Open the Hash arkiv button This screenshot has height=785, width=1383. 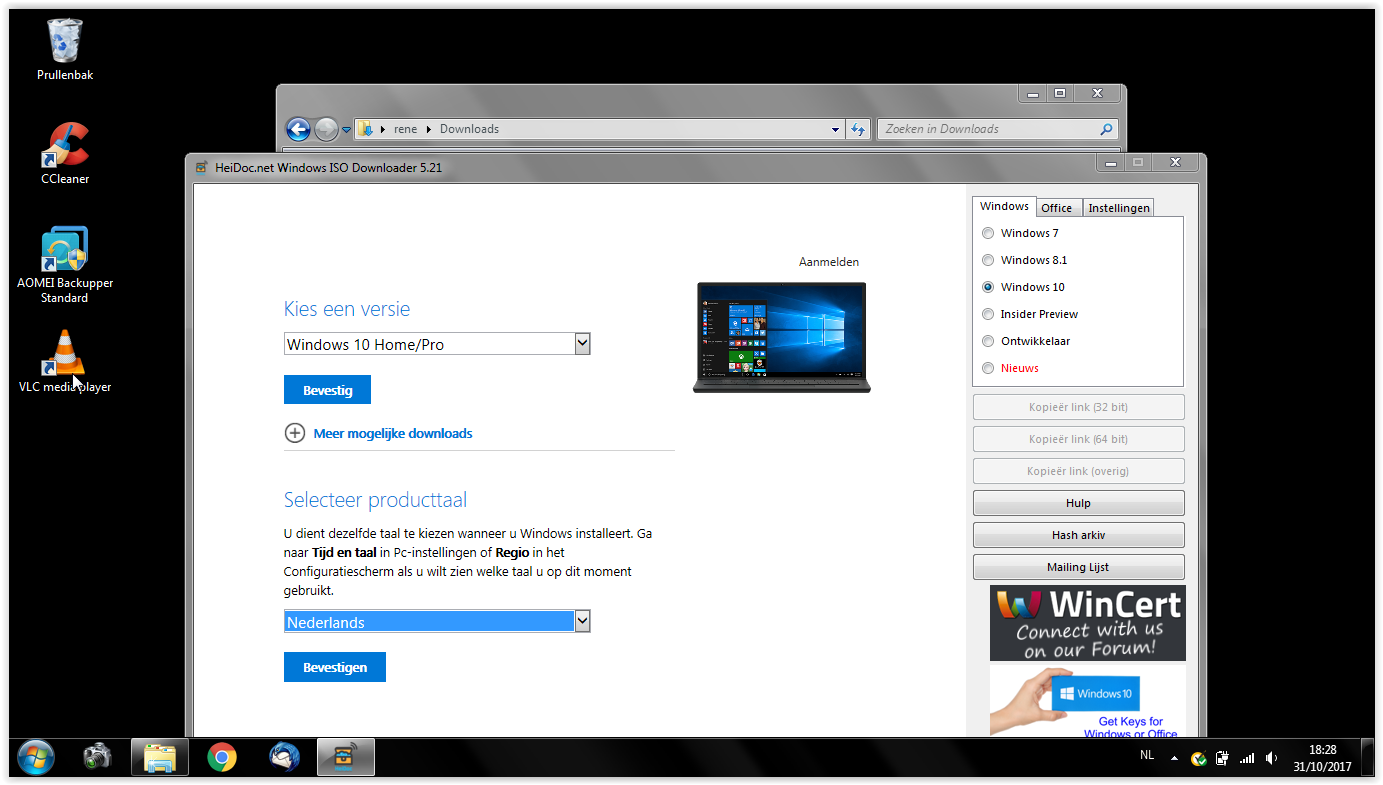[1078, 535]
